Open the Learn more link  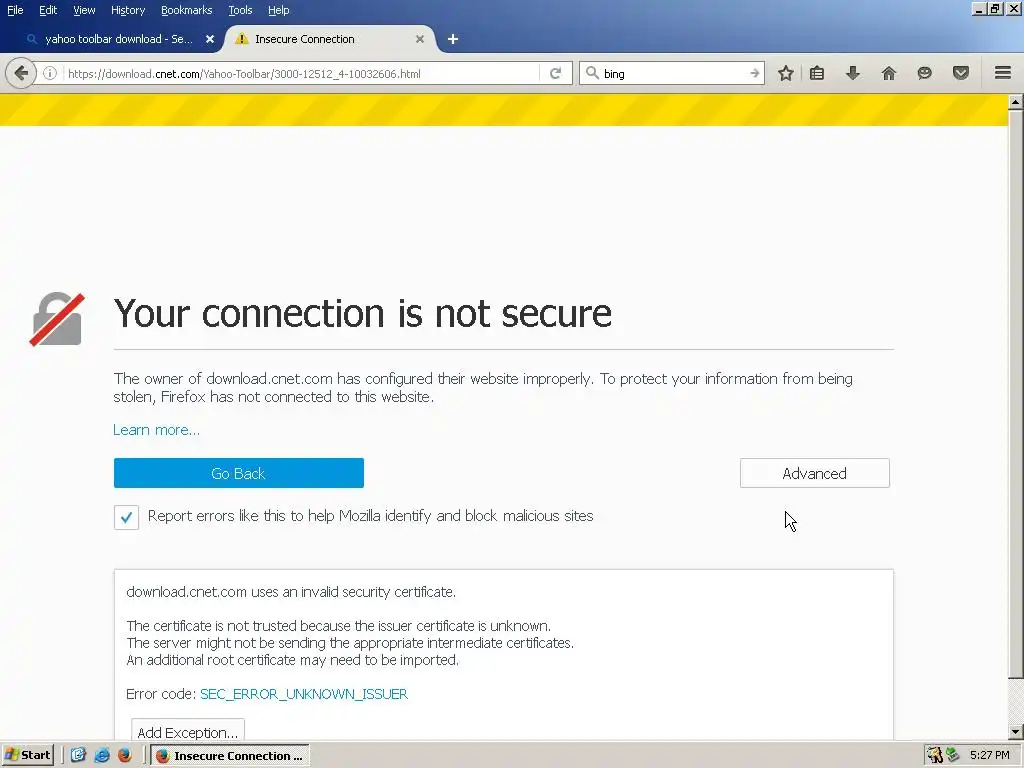click(156, 430)
